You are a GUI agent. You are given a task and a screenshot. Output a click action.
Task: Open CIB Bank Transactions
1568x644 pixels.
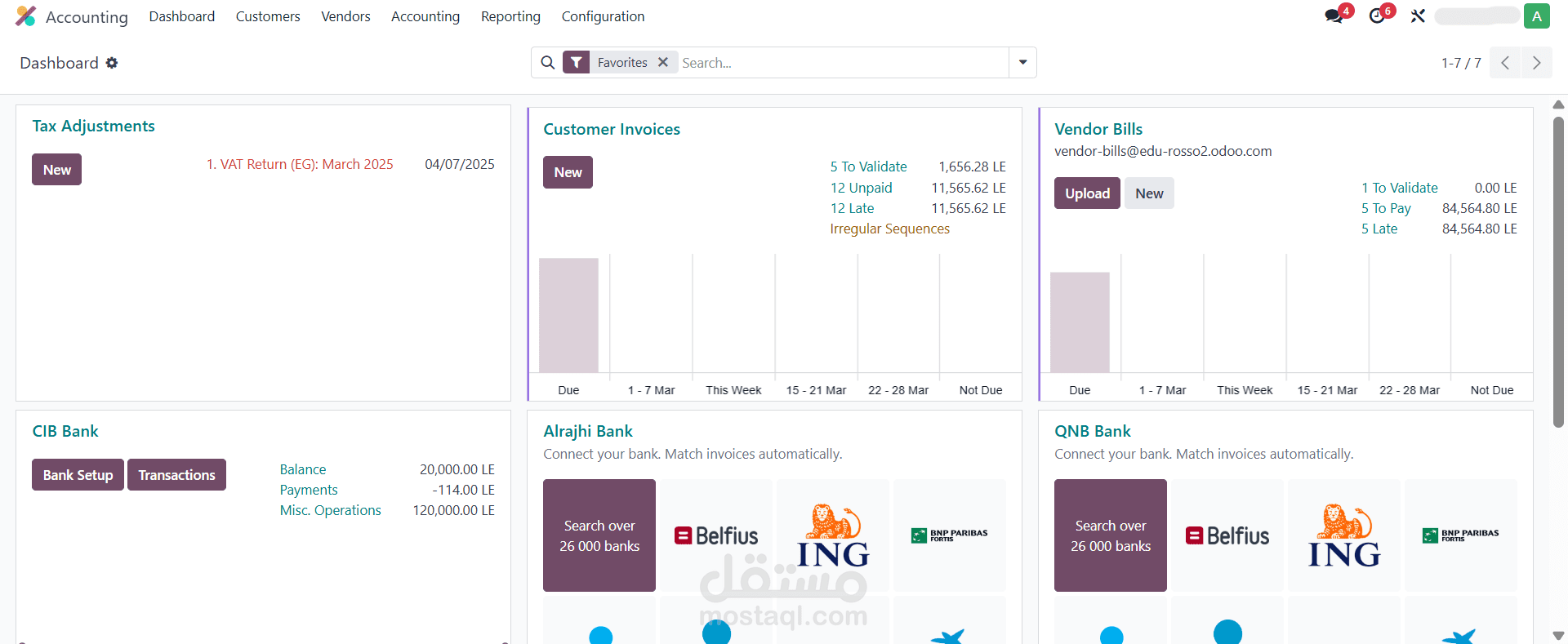coord(176,475)
